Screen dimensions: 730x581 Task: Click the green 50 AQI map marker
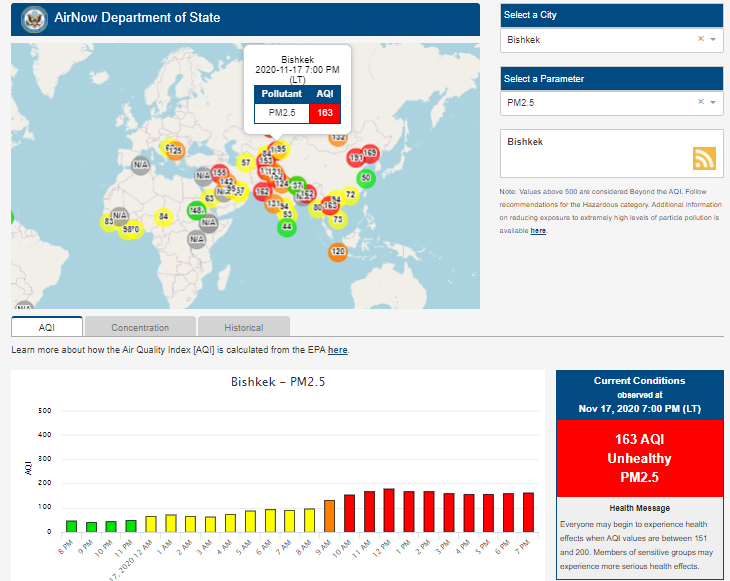tap(366, 178)
